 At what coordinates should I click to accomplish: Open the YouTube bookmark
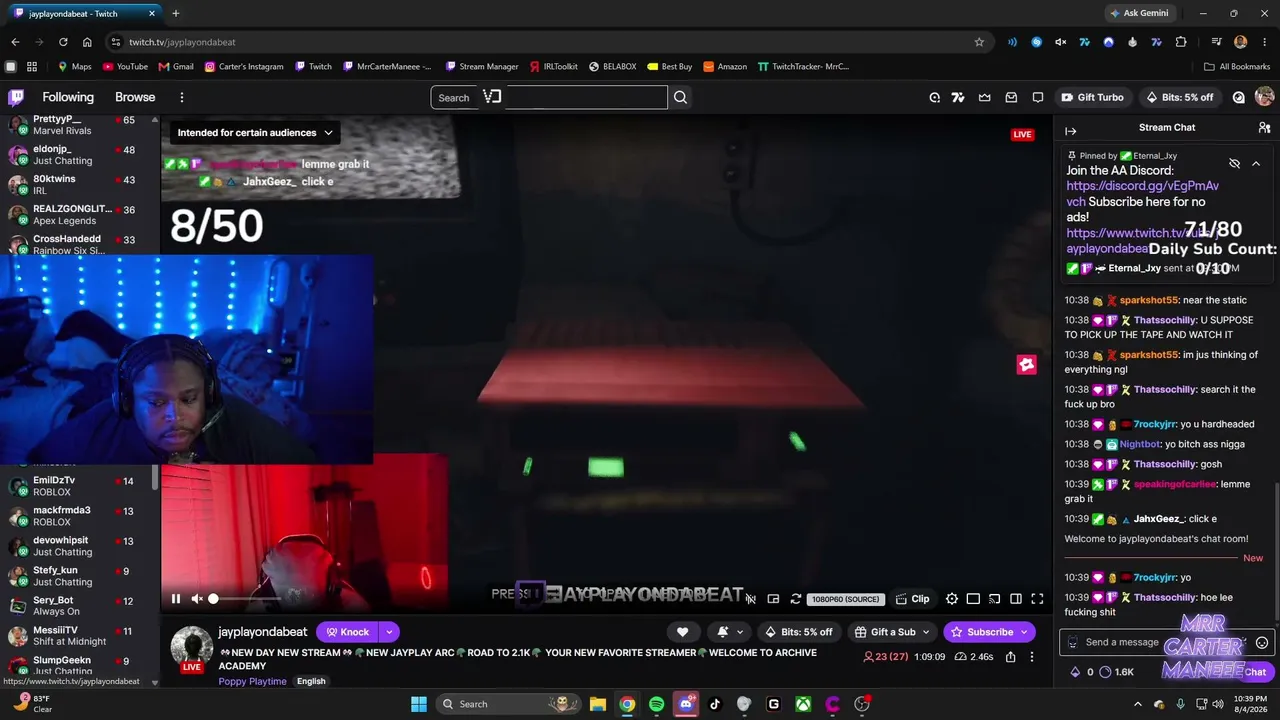point(125,67)
